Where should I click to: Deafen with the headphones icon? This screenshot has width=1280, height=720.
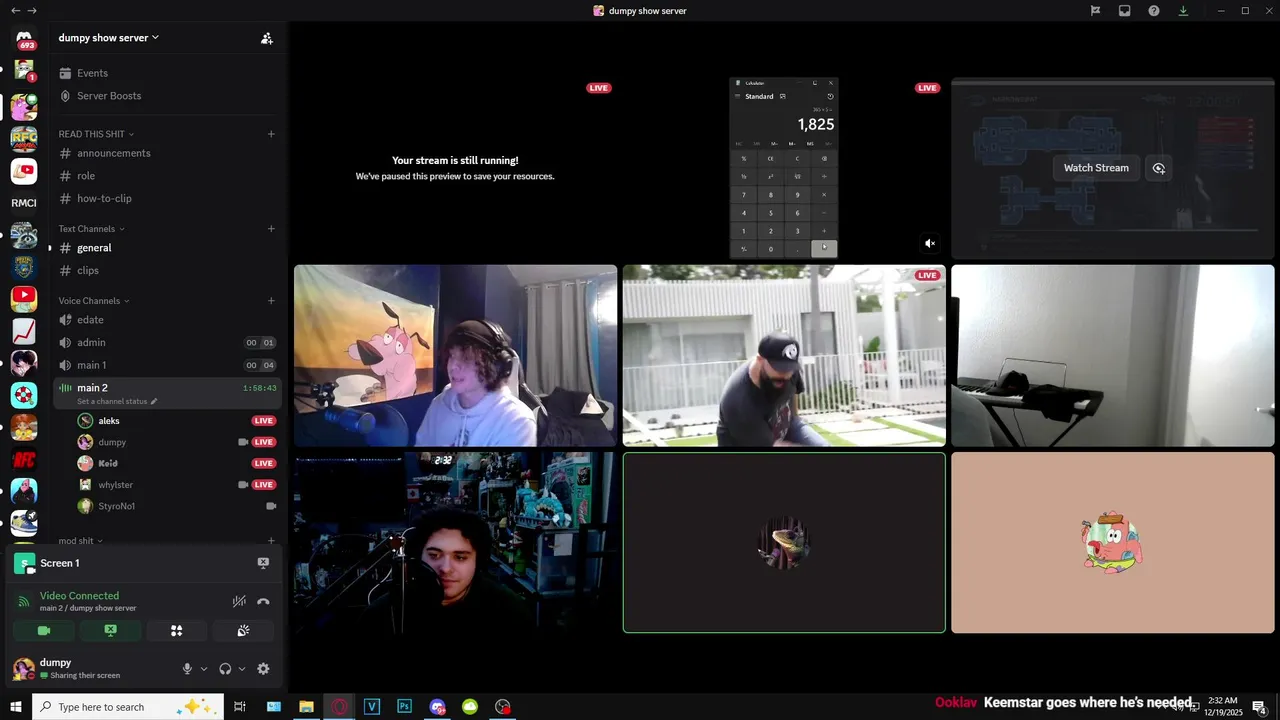tap(225, 669)
